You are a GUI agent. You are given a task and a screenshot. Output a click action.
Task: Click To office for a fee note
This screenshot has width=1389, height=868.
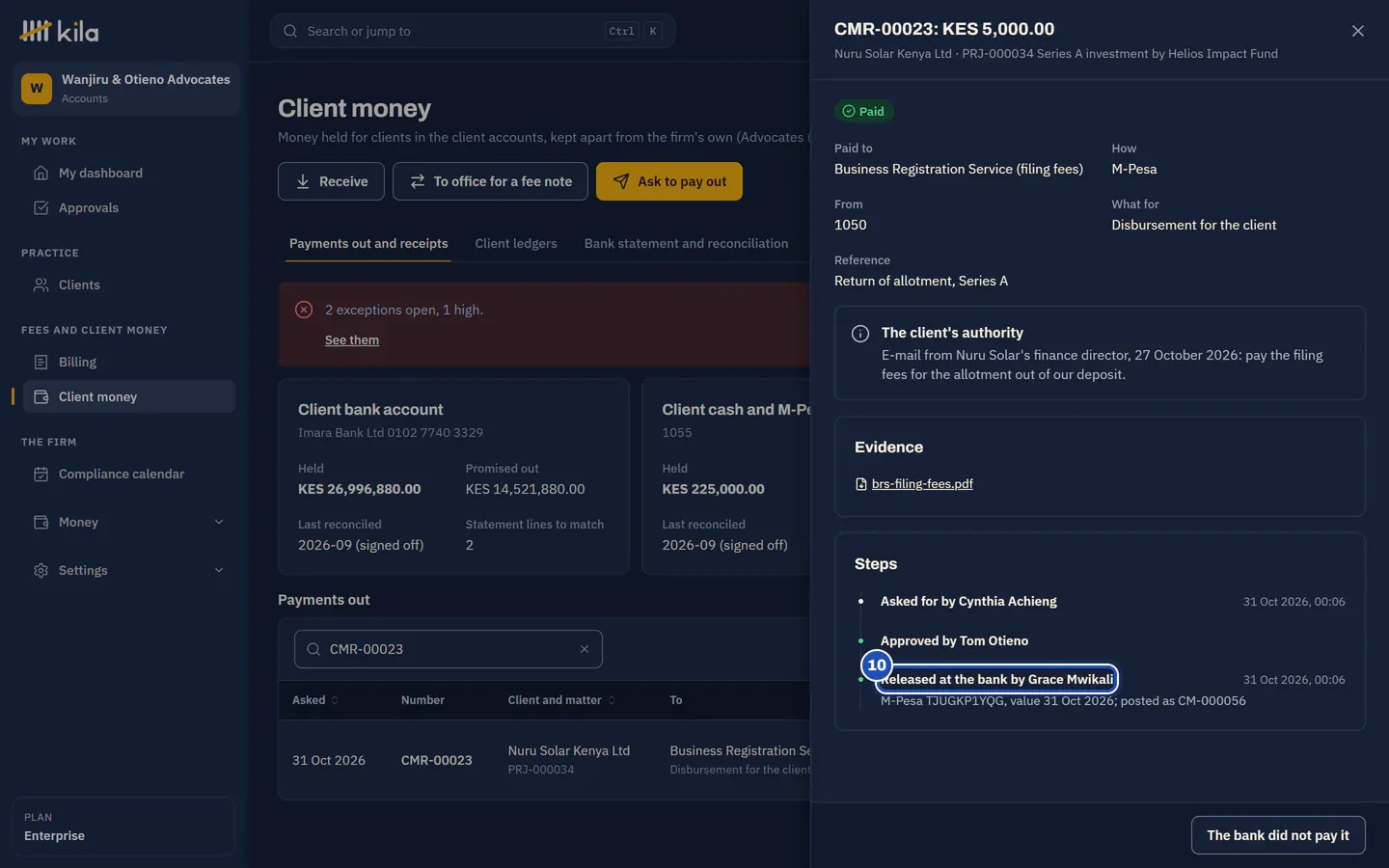(490, 181)
